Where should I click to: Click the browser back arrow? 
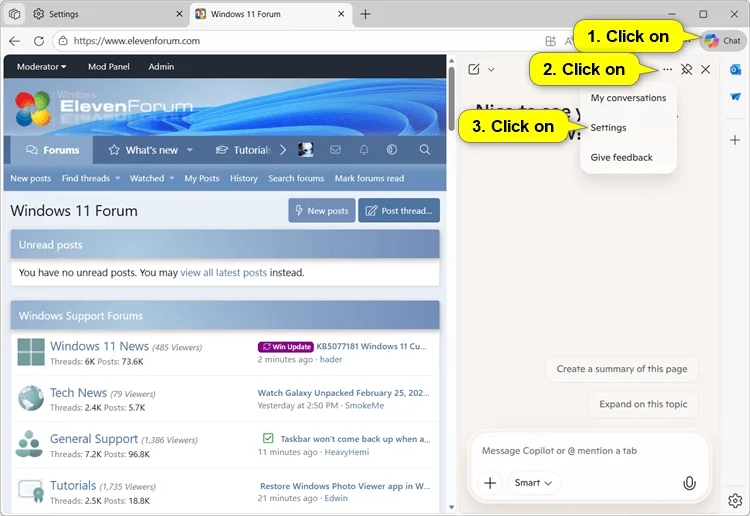tap(14, 41)
